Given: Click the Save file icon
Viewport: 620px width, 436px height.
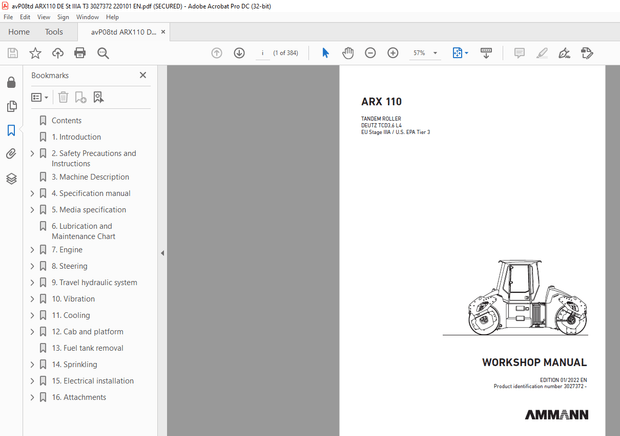Looking at the screenshot, I should (x=13, y=53).
